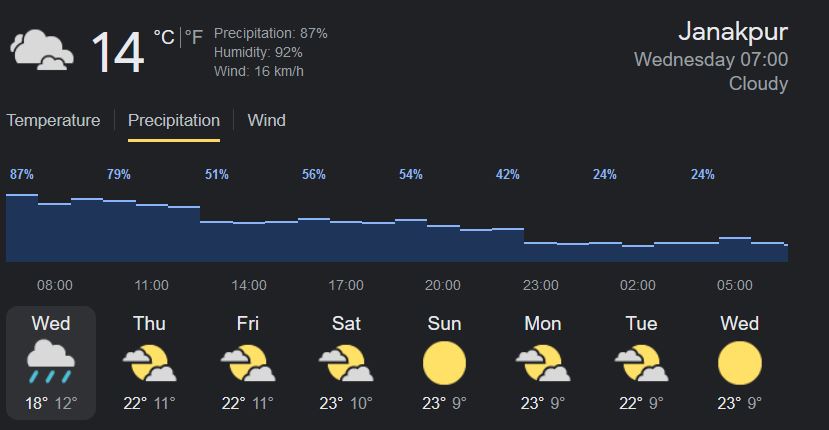
Task: Open the Temperature tab
Action: 53,120
